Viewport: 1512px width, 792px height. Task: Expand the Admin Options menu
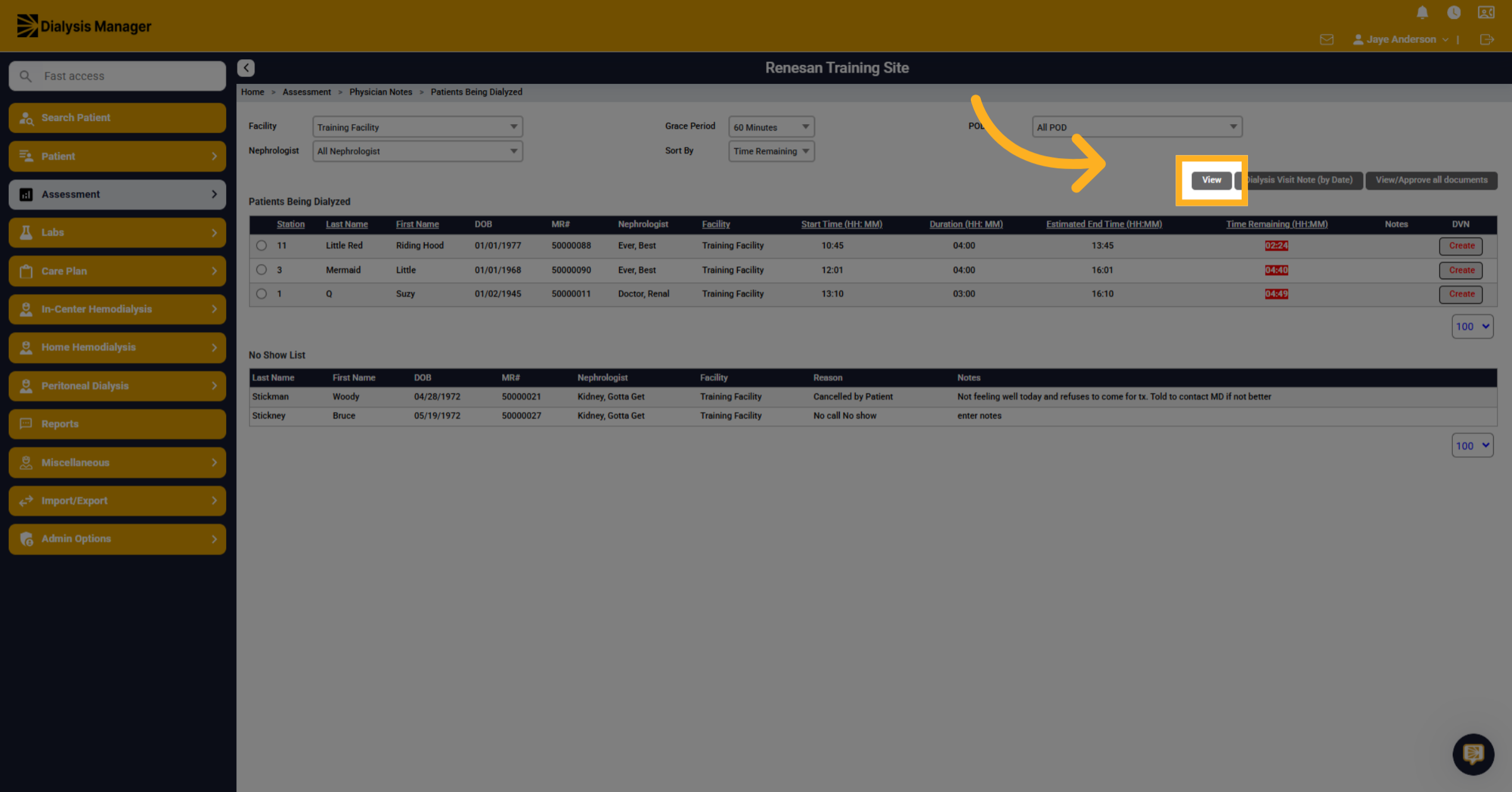pos(117,539)
